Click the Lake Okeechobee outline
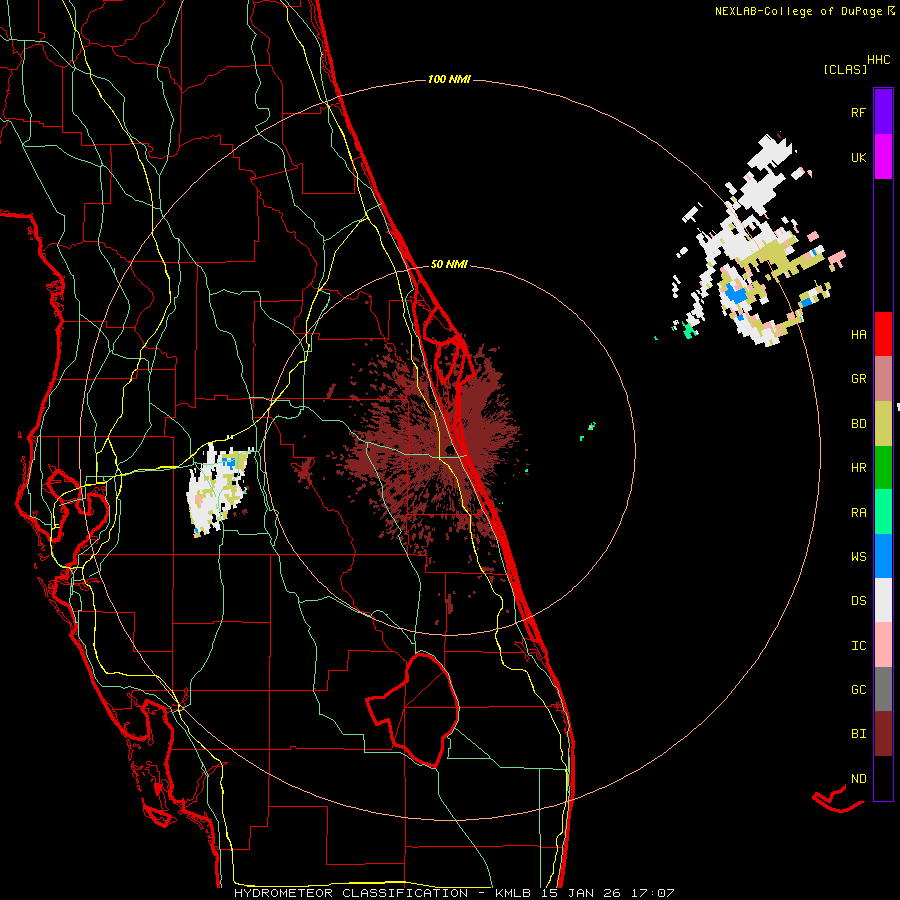900x900 pixels. point(413,709)
